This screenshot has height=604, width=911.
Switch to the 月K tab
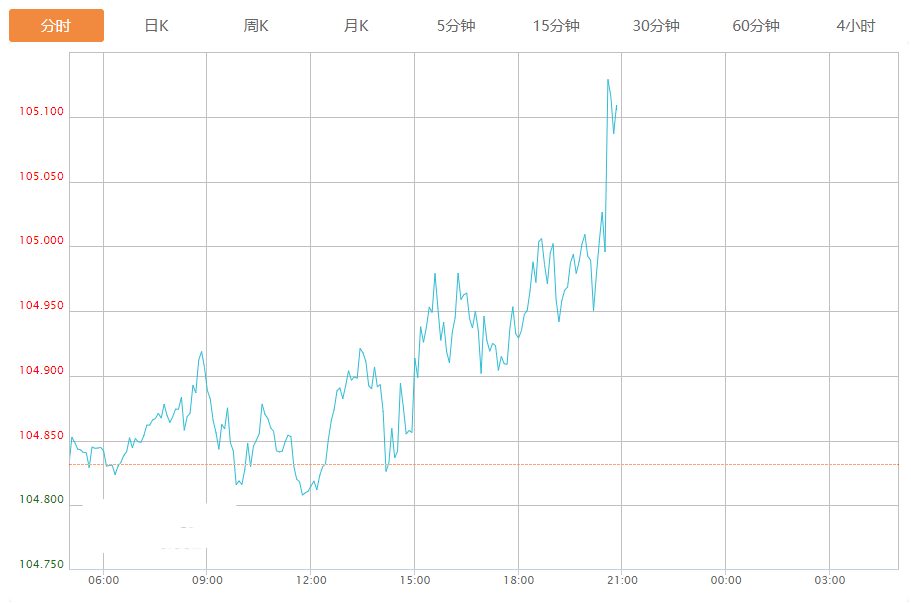356,26
